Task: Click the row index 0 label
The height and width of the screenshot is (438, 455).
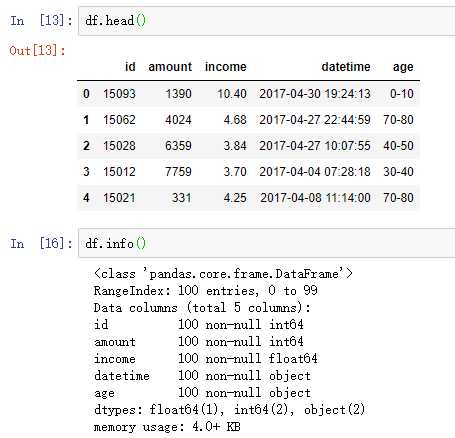Action: [86, 94]
